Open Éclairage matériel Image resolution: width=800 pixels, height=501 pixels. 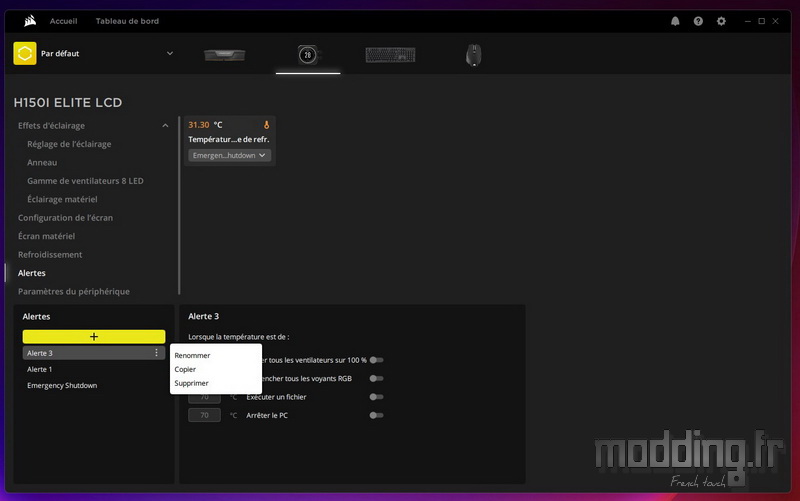click(62, 199)
